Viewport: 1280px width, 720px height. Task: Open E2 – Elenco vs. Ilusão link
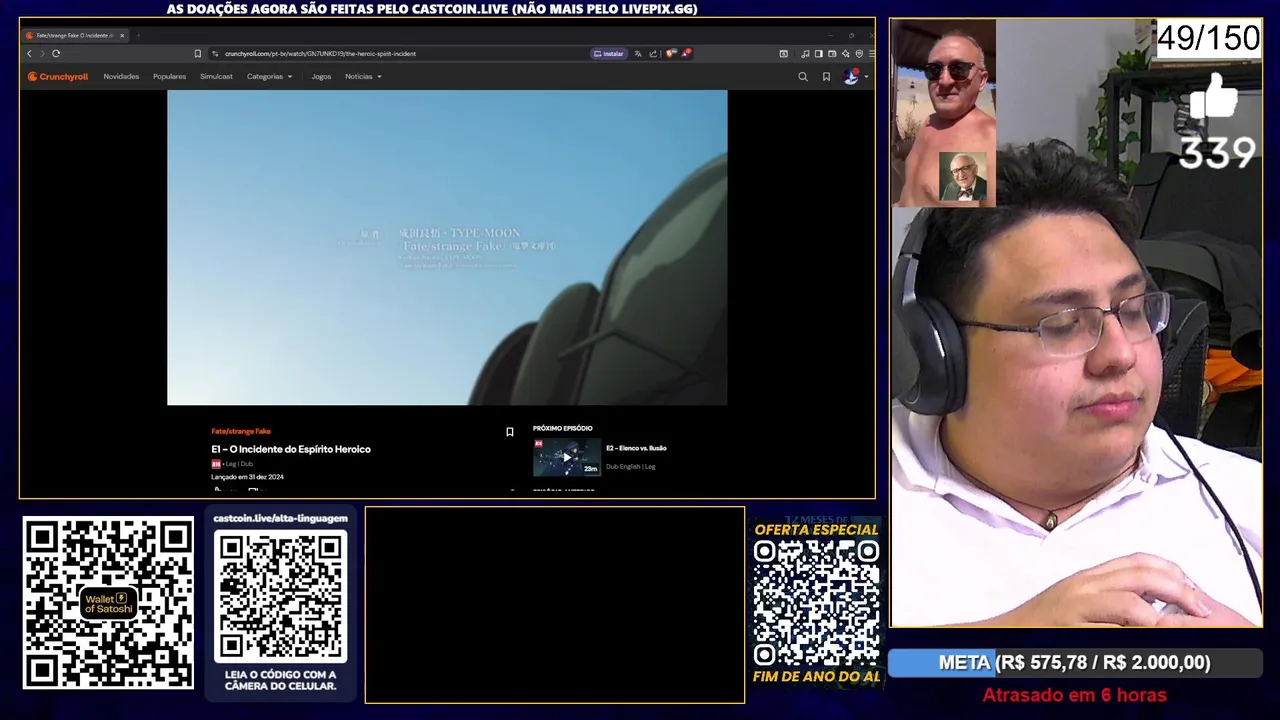pyautogui.click(x=636, y=448)
